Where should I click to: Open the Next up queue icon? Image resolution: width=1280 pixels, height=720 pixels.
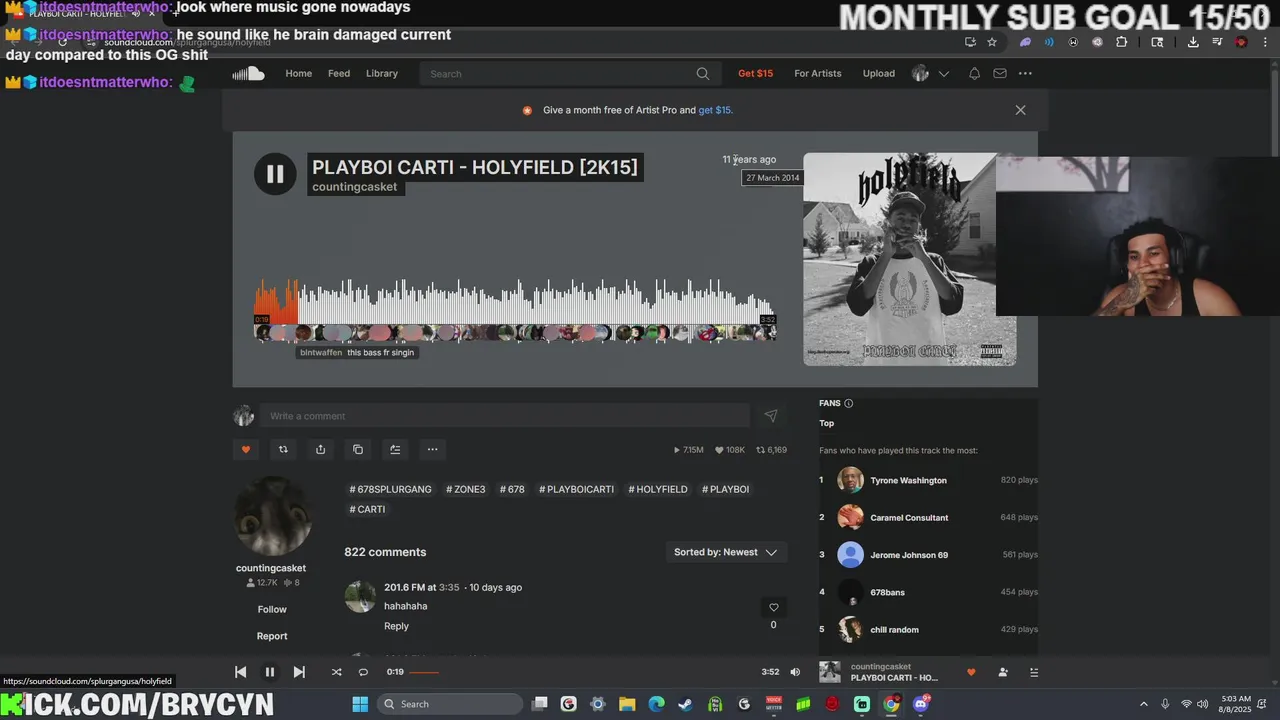click(1034, 672)
